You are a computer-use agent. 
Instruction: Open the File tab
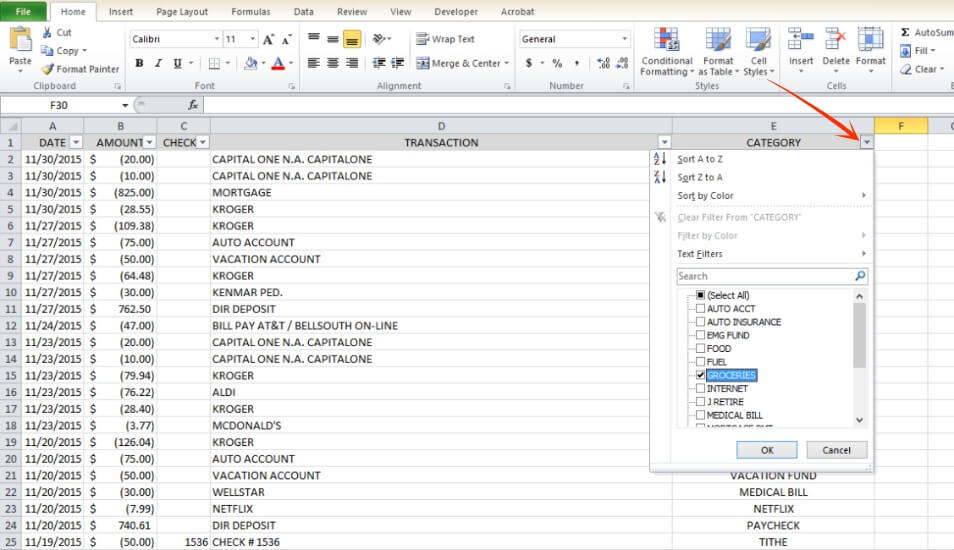pyautogui.click(x=23, y=12)
